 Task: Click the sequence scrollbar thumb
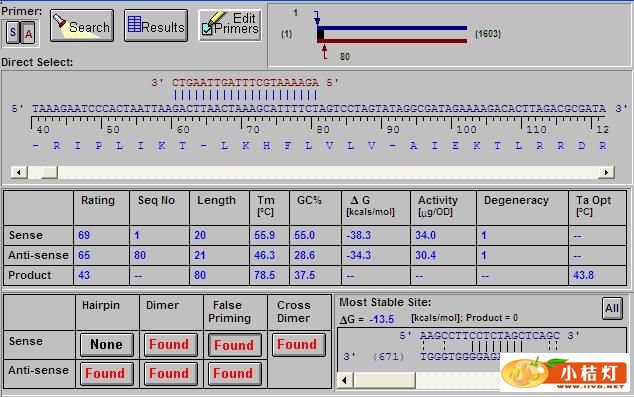(x=49, y=172)
